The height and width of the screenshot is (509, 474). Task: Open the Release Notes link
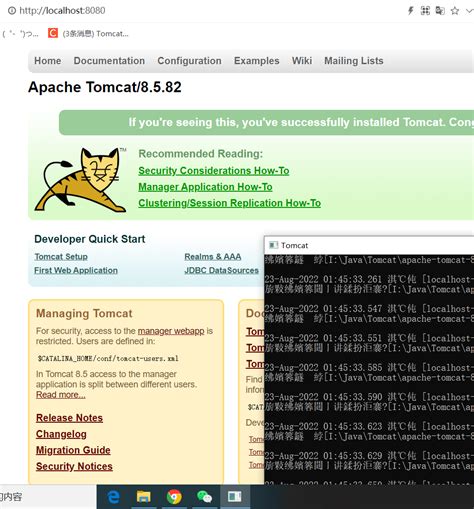tap(69, 418)
